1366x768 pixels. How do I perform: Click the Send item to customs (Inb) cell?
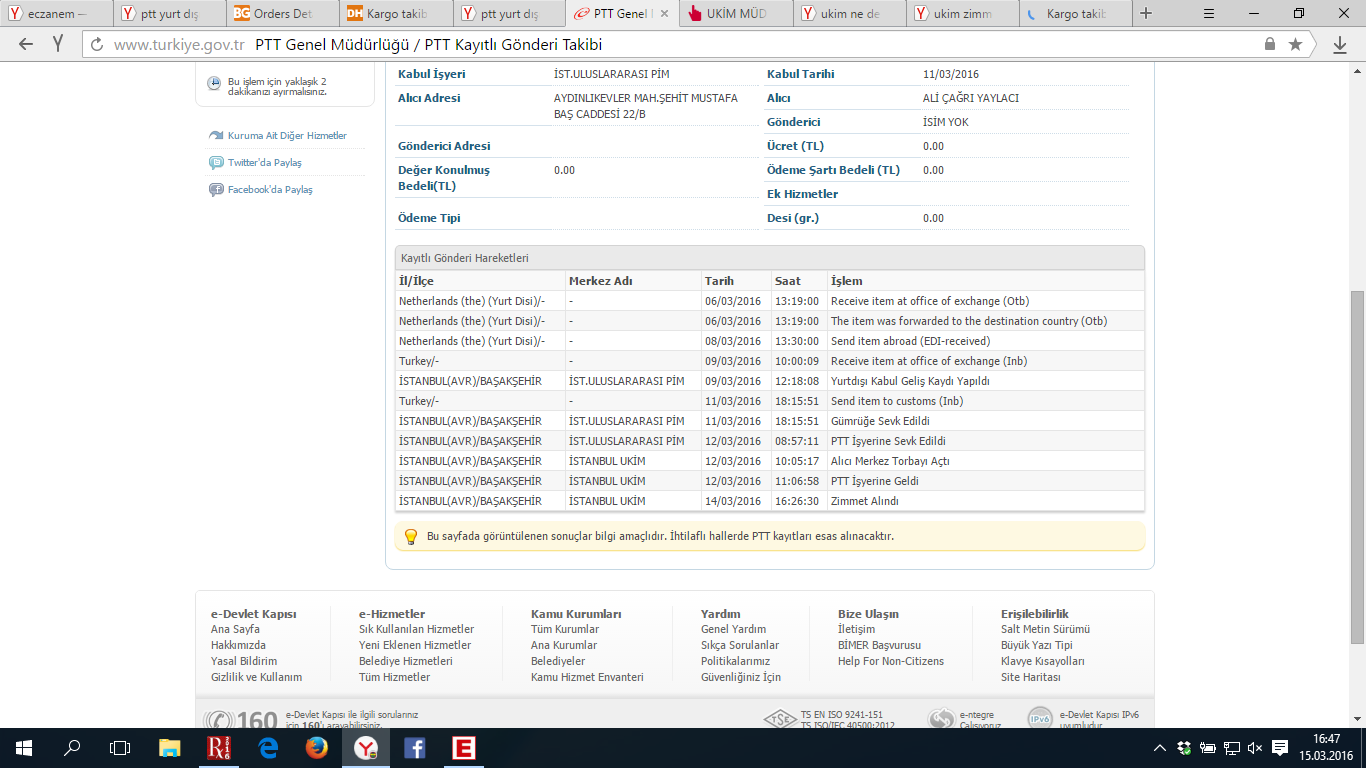986,401
